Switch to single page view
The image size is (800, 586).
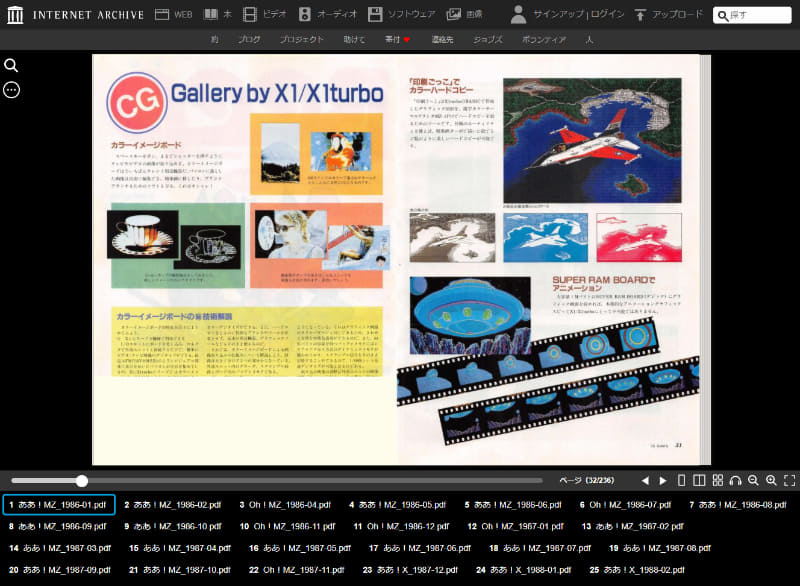click(681, 480)
